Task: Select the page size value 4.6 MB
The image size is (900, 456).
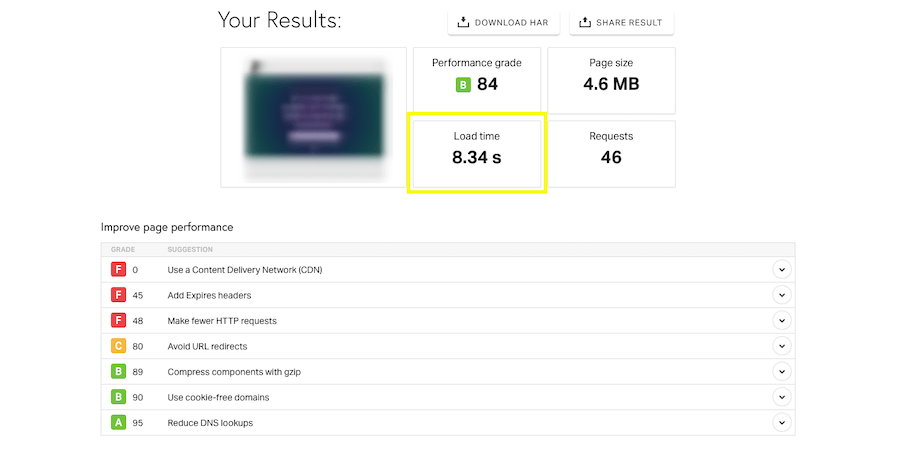Action: (x=611, y=84)
